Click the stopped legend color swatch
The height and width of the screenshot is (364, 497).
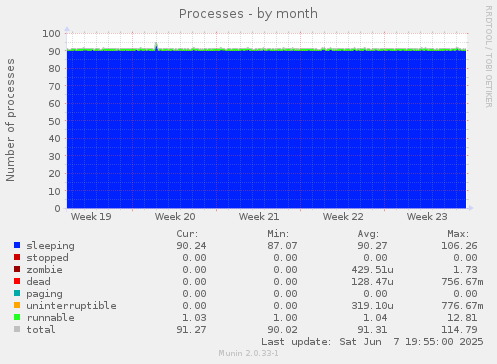click(17, 257)
